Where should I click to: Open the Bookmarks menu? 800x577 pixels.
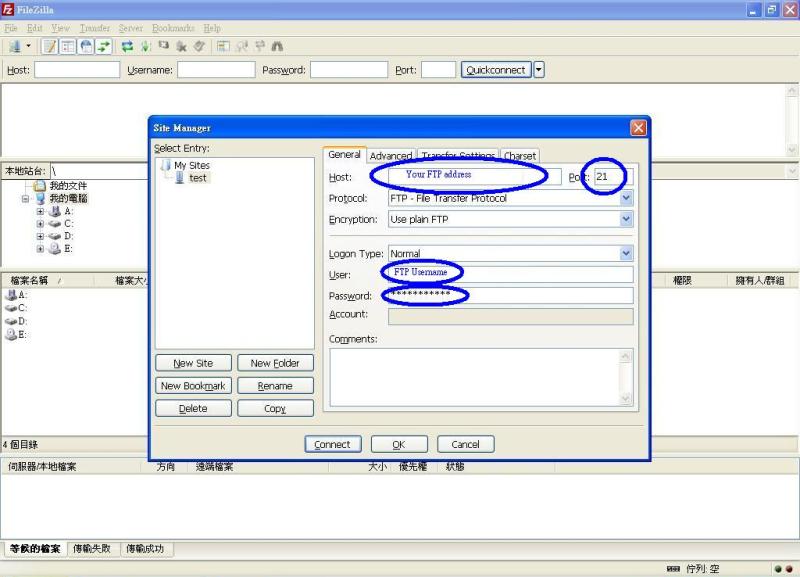(173, 28)
